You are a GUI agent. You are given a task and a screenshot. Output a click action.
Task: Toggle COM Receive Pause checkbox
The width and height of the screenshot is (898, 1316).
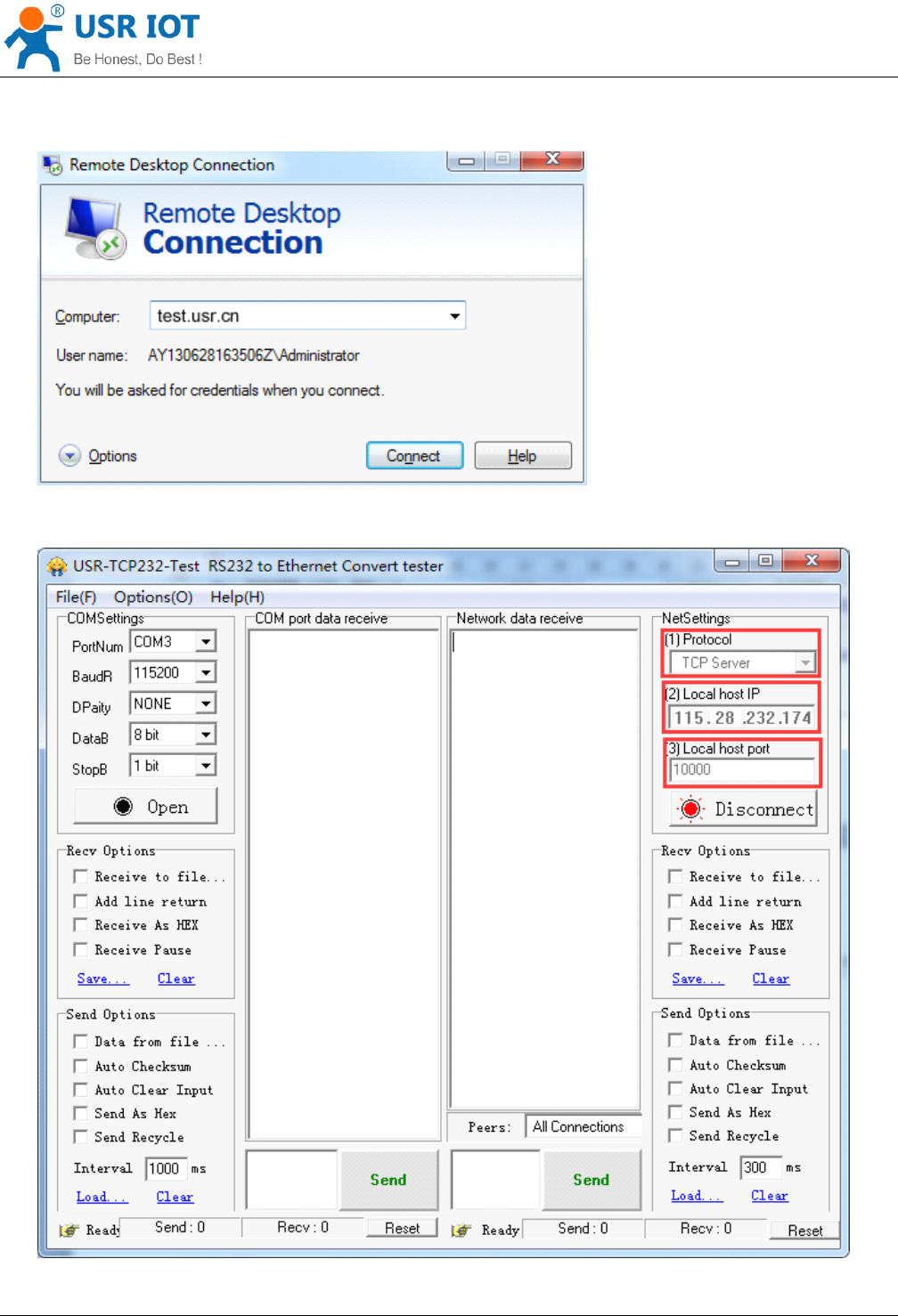pyautogui.click(x=81, y=950)
